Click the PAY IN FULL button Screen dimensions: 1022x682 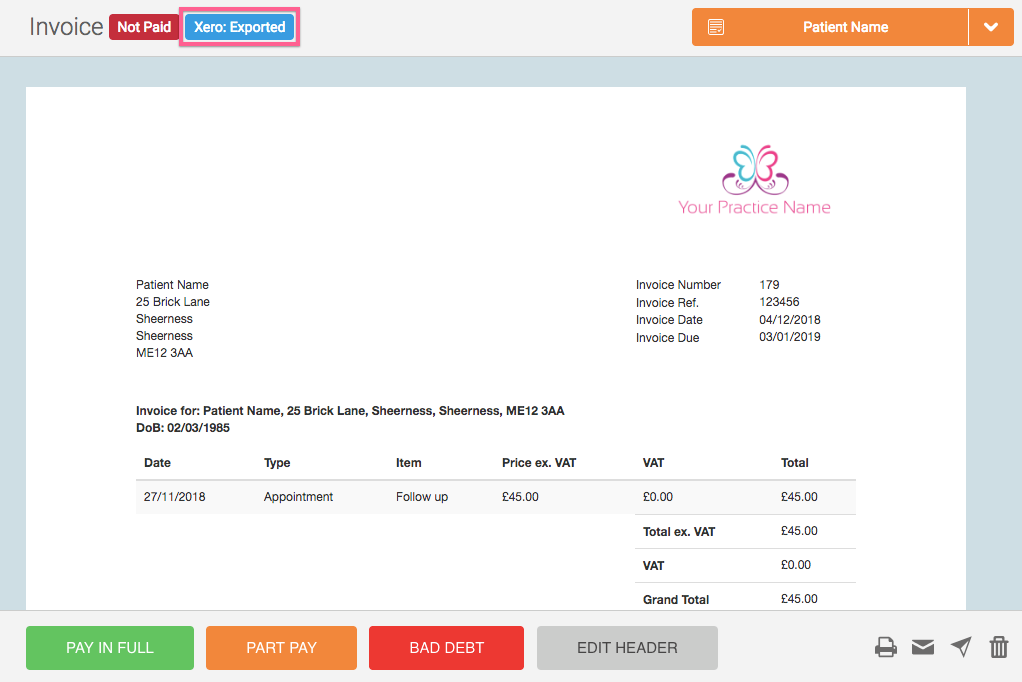[x=110, y=648]
